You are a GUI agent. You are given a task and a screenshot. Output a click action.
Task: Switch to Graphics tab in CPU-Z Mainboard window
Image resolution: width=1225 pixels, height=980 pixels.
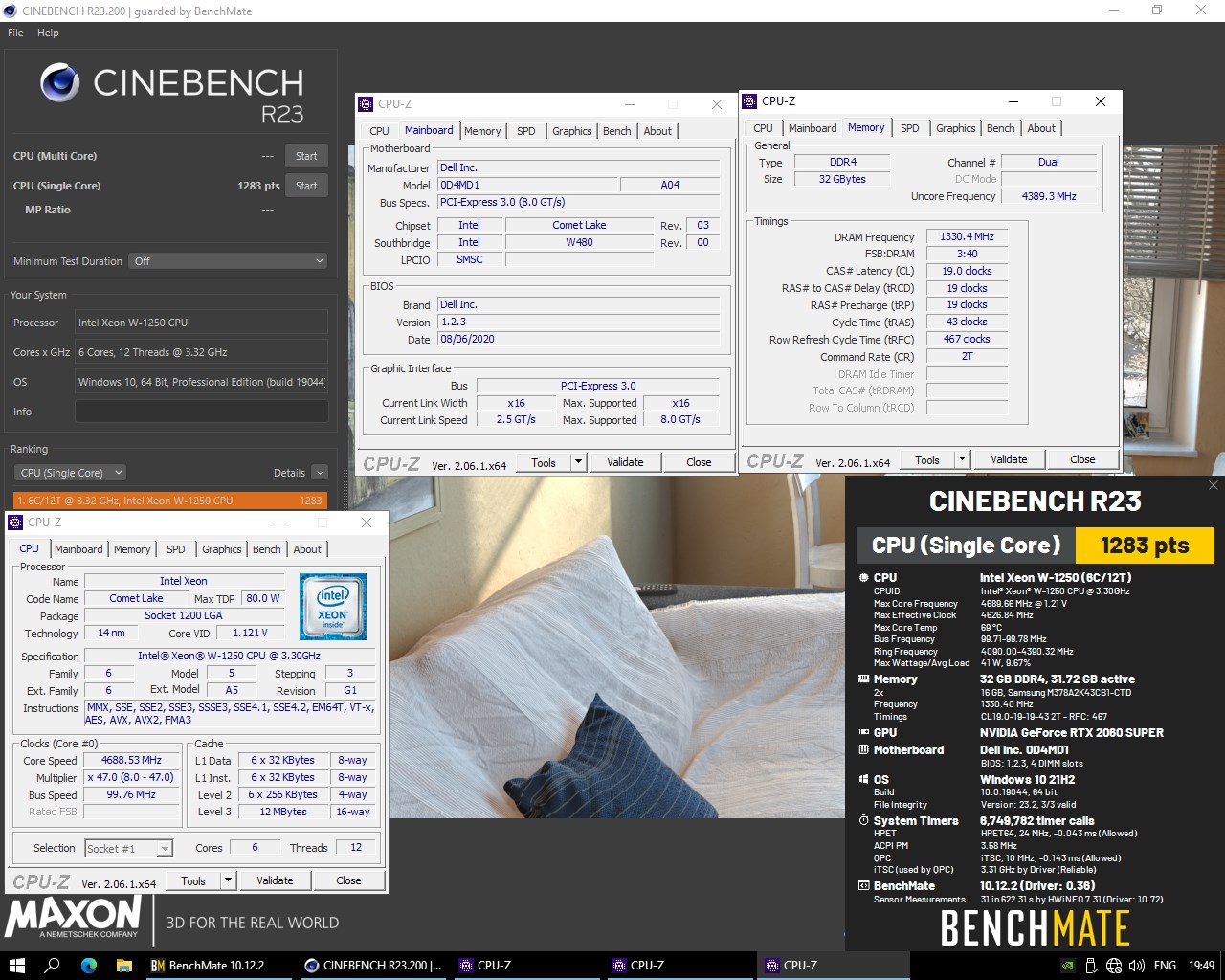572,131
